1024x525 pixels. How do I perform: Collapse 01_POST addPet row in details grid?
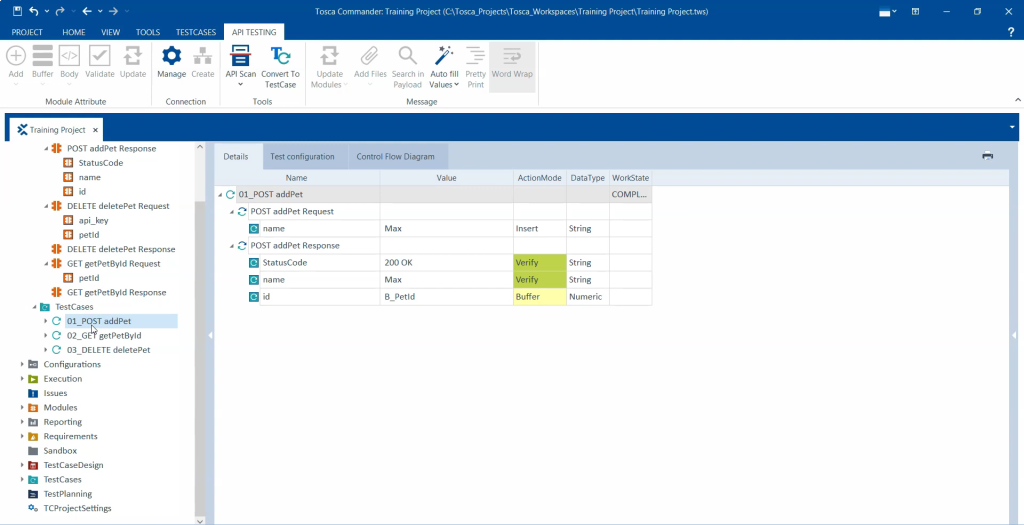click(x=219, y=195)
